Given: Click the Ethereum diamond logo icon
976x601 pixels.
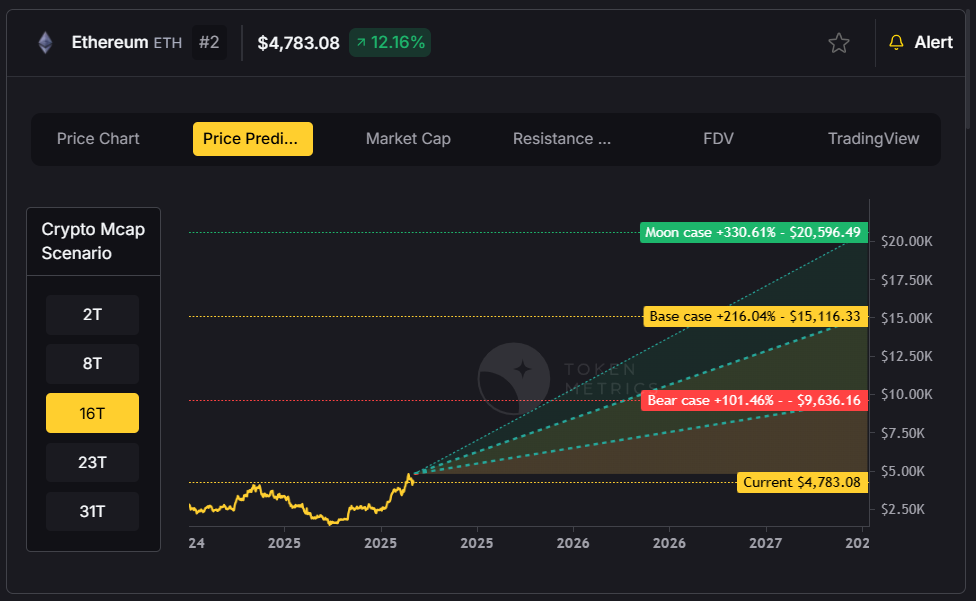Looking at the screenshot, I should [x=45, y=43].
